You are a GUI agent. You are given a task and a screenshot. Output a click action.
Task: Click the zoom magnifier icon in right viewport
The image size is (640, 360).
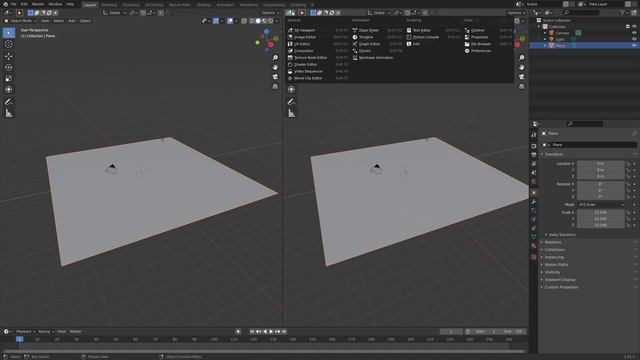click(522, 58)
